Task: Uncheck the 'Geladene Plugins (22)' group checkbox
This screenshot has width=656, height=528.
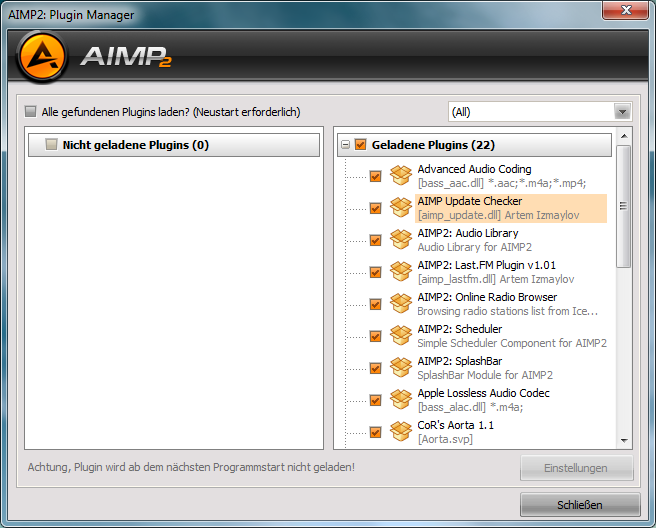Action: 360,144
